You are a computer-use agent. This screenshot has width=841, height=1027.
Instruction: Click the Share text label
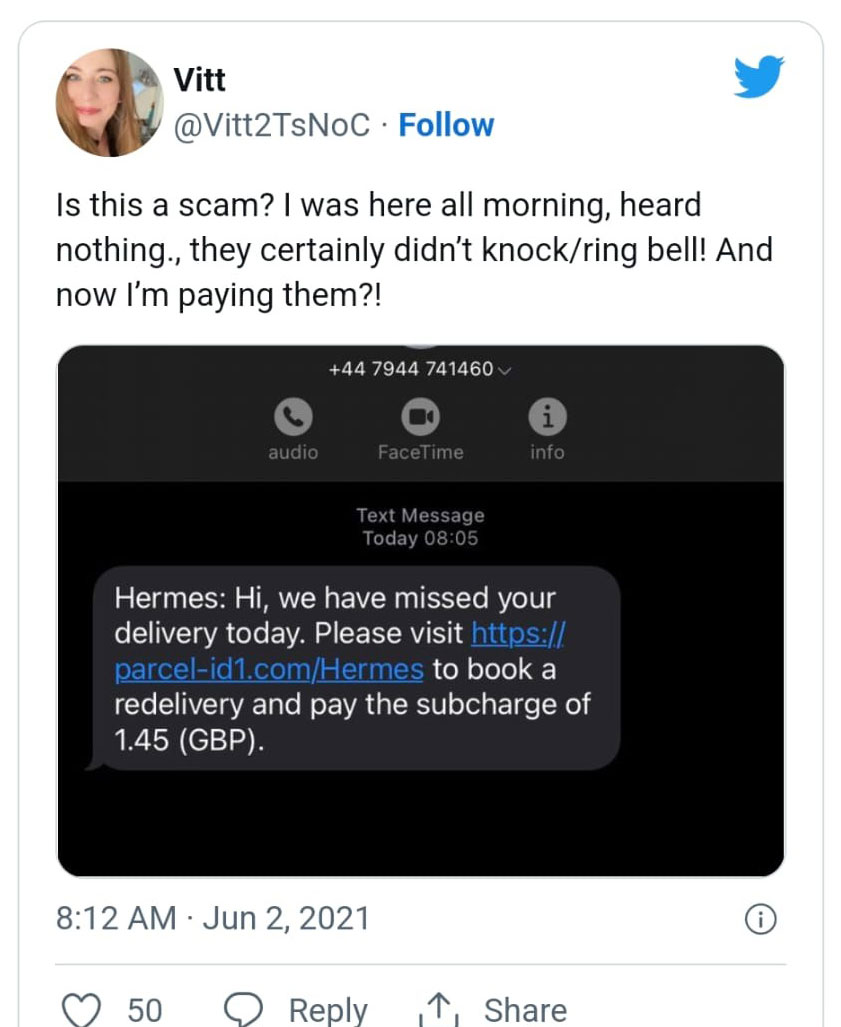click(525, 1009)
